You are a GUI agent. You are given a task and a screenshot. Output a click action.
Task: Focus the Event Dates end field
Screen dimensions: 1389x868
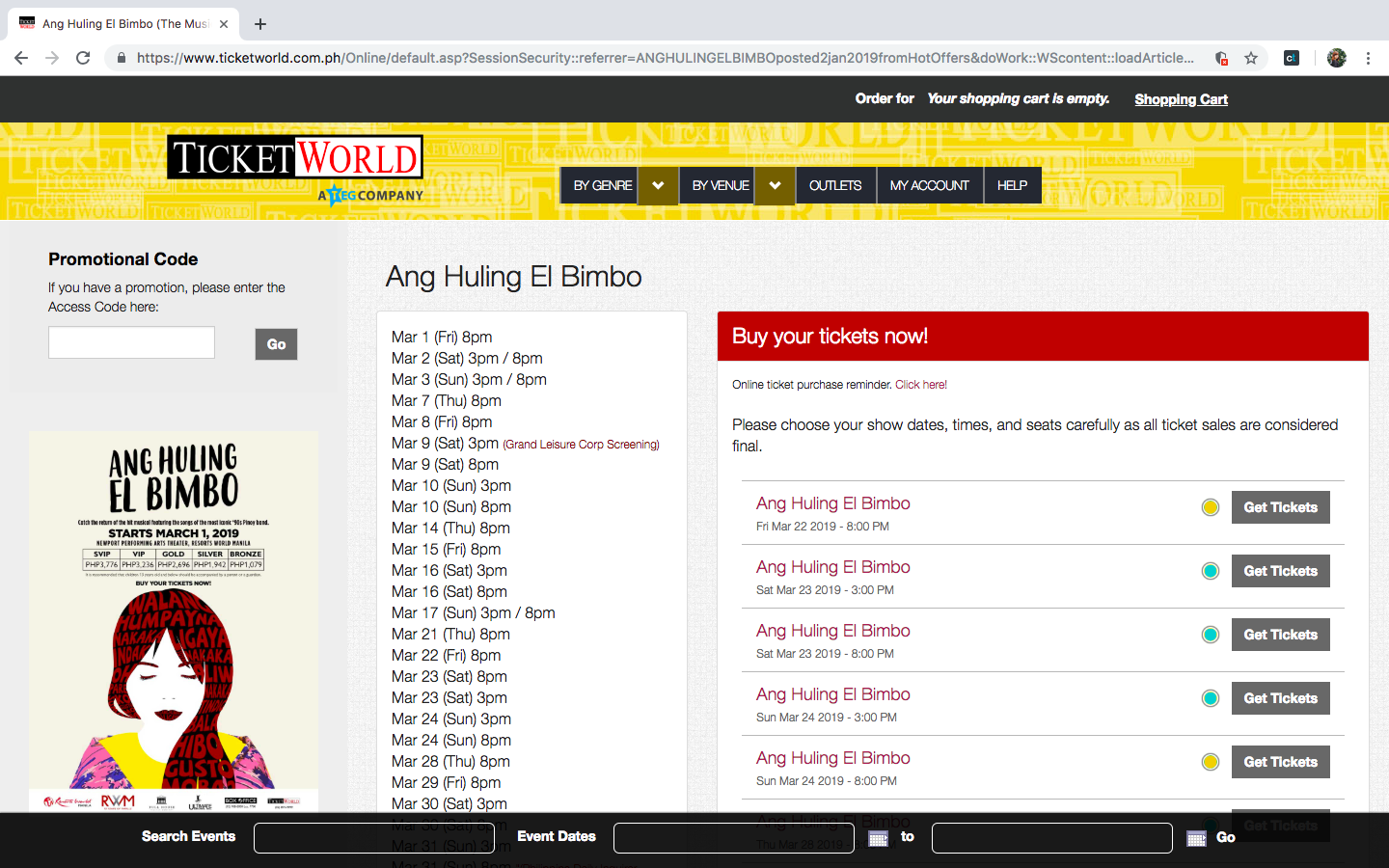pyautogui.click(x=1052, y=838)
